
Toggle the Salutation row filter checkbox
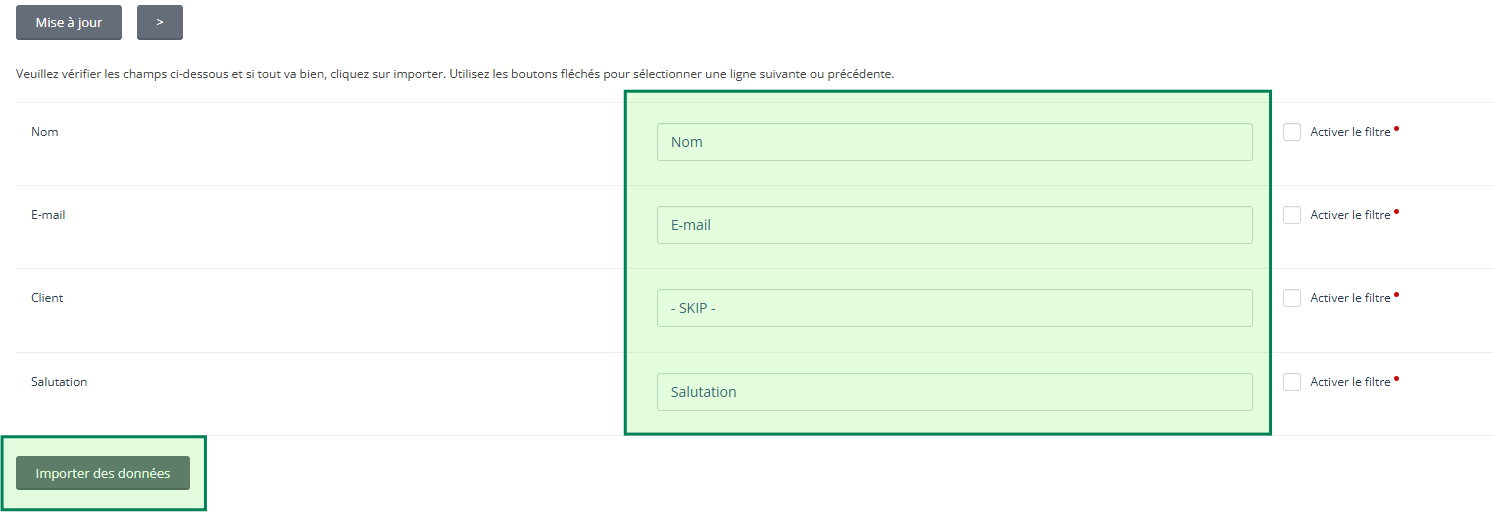pos(1292,382)
